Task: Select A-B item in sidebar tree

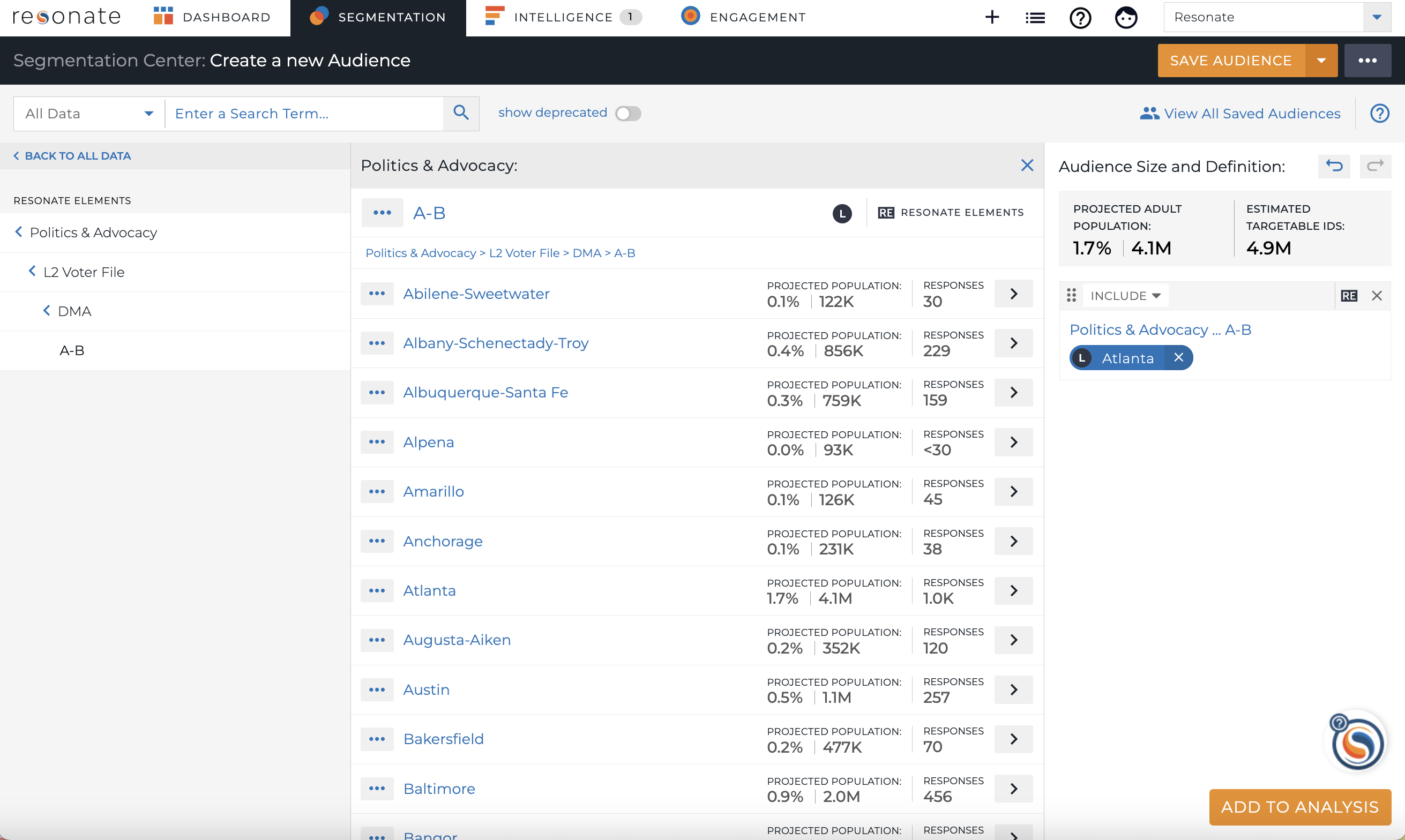Action: point(72,350)
